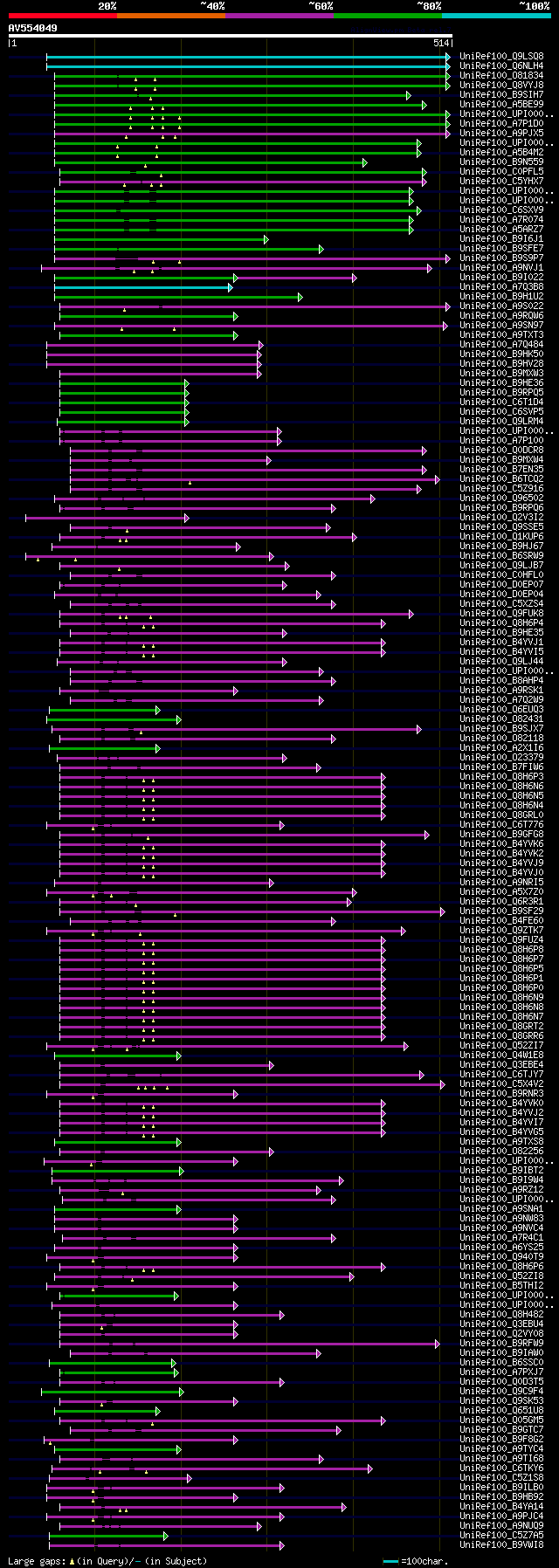Select hit label UniRef100_B9IBT2
The image size is (559, 1568).
point(501,1170)
